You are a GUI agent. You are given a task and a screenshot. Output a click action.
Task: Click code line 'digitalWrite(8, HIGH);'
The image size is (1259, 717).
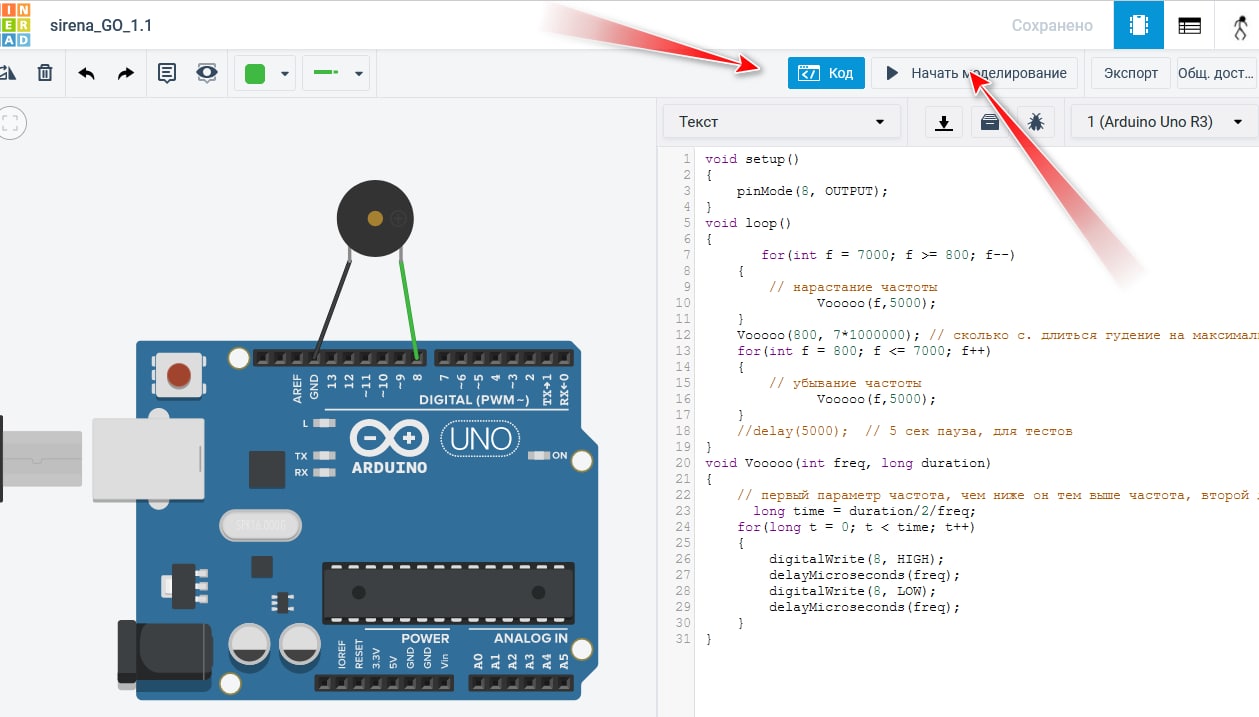tap(856, 559)
